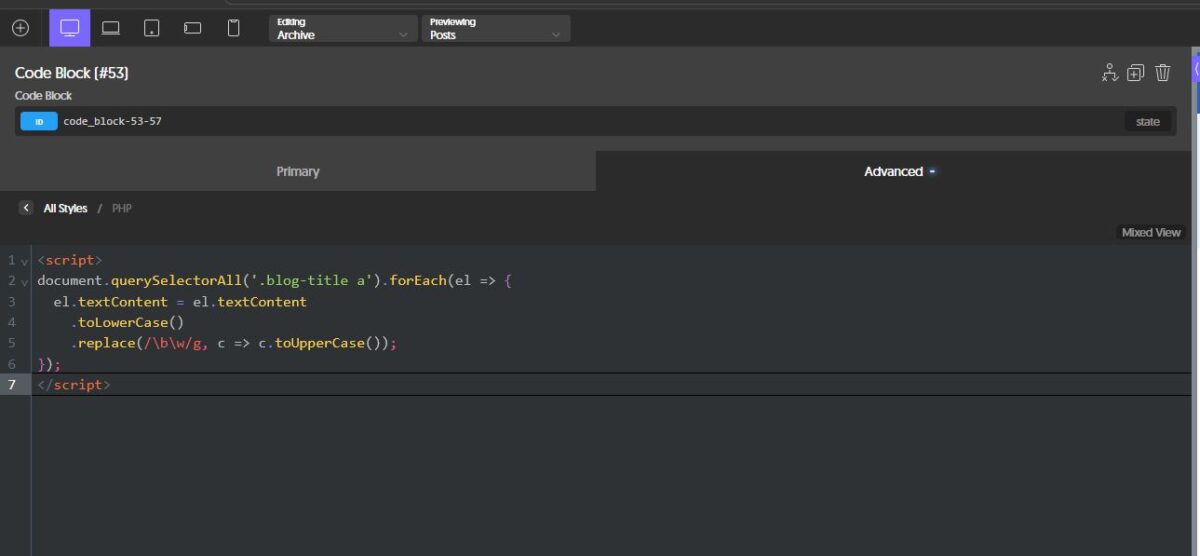Image resolution: width=1200 pixels, height=556 pixels.
Task: Click the blue ID selector badge
Action: coord(39,122)
